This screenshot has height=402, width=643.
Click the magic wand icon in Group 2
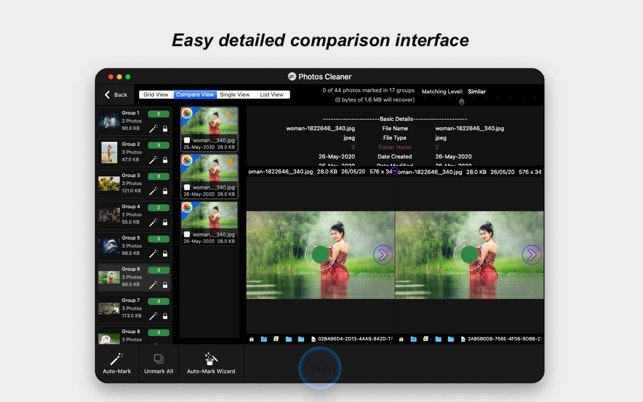[x=153, y=160]
